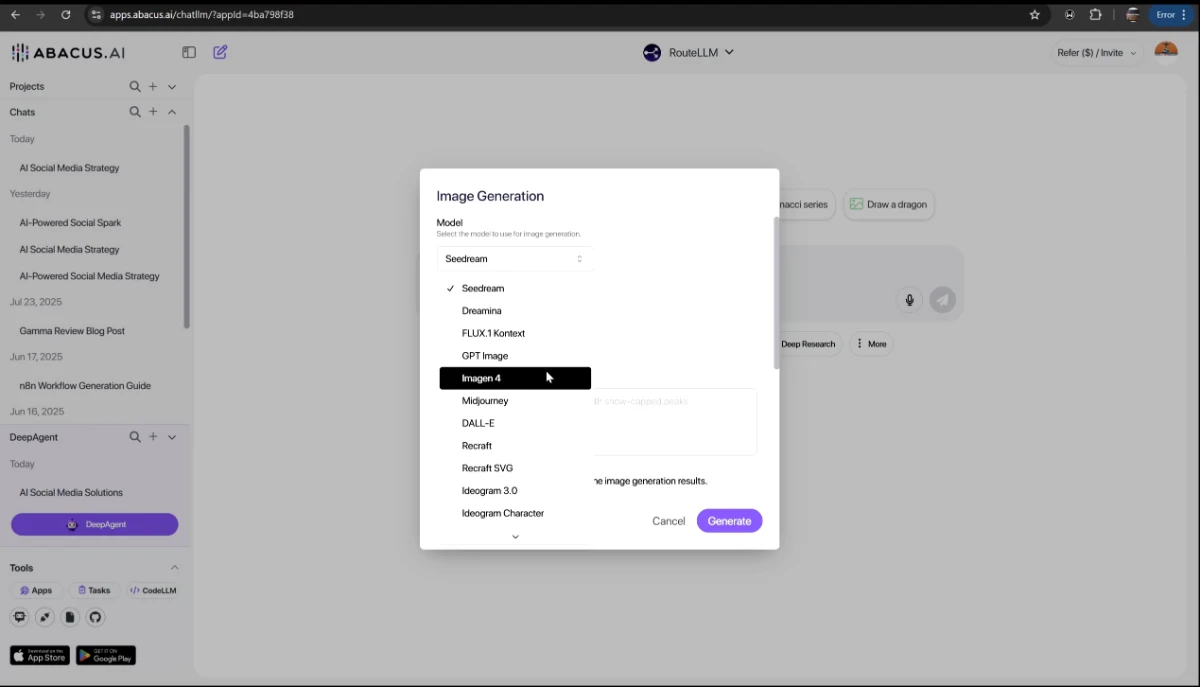Pick Recraft SVG from the list
This screenshot has height=687, width=1200.
click(515, 468)
